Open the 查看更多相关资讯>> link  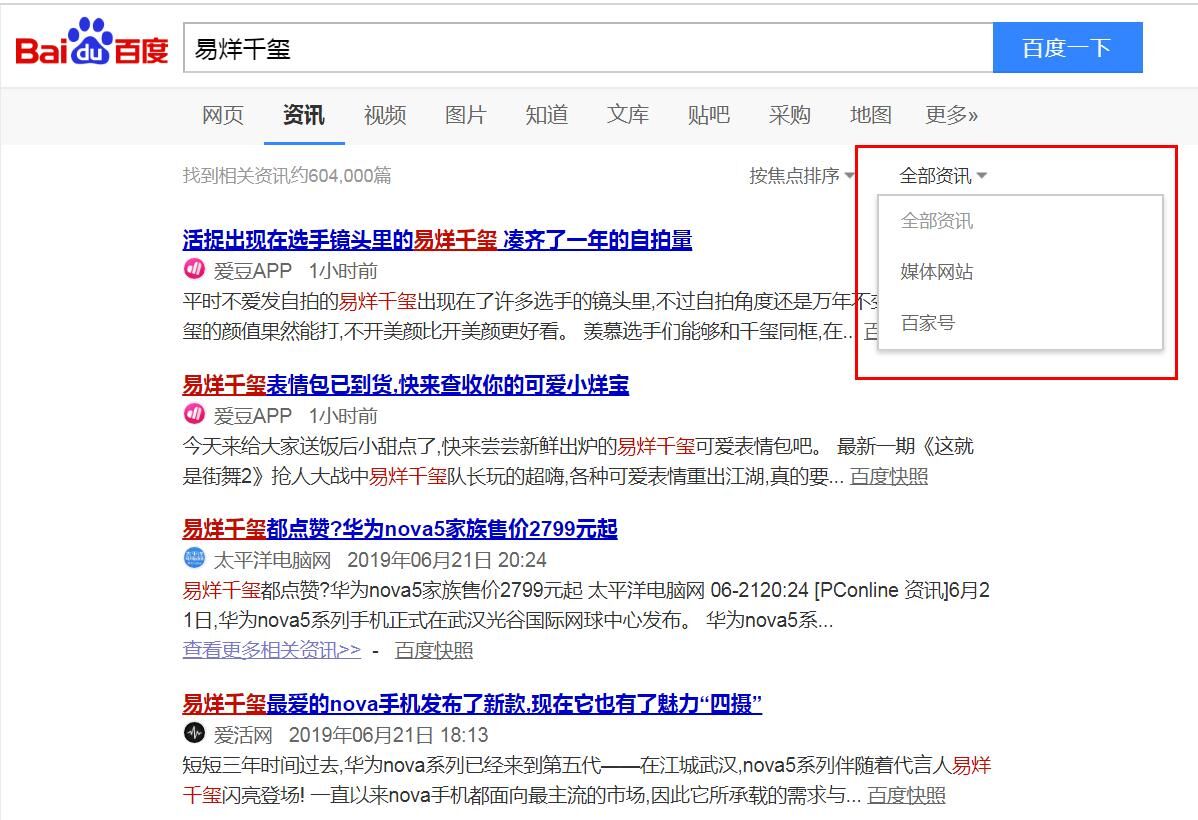[x=270, y=650]
